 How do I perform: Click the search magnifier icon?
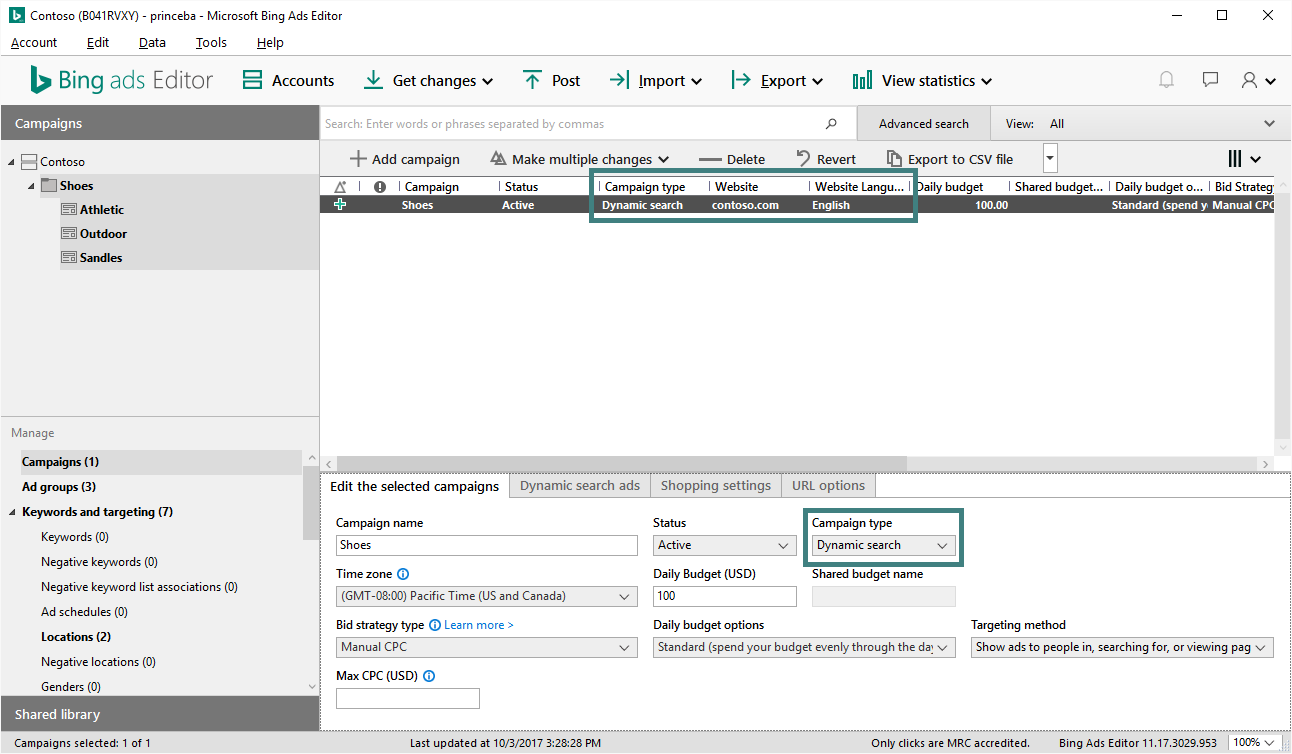tap(831, 124)
